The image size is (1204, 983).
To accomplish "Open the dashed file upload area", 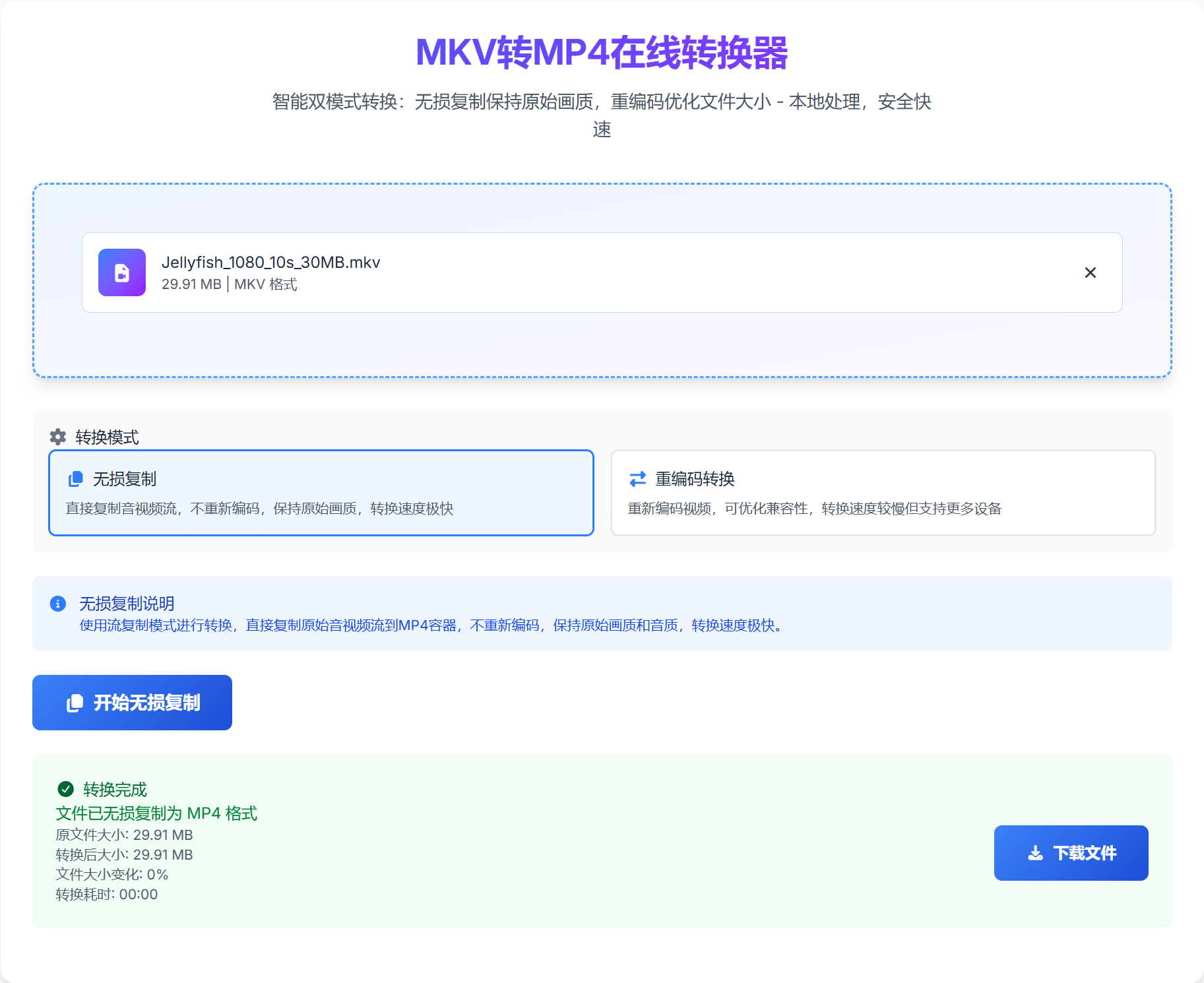I will 602,350.
